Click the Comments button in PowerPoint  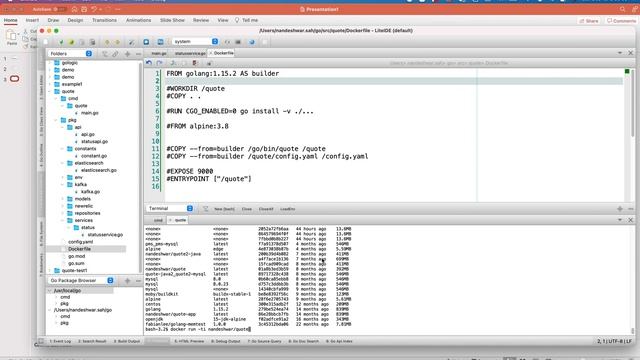click(x=621, y=20)
